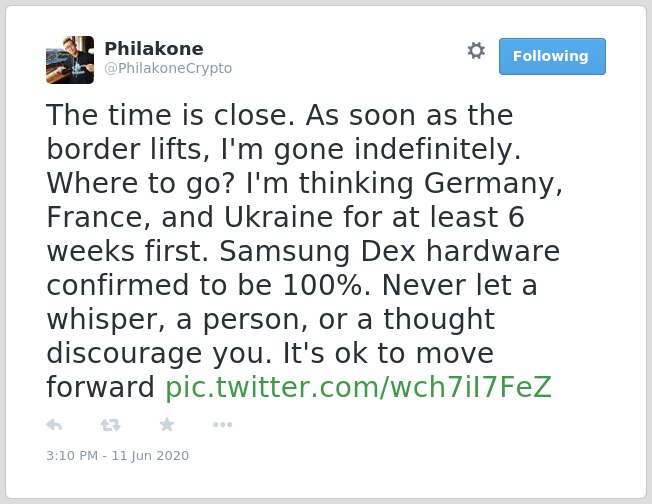Click the Philakone display name
The height and width of the screenshot is (504, 652).
pos(154,49)
